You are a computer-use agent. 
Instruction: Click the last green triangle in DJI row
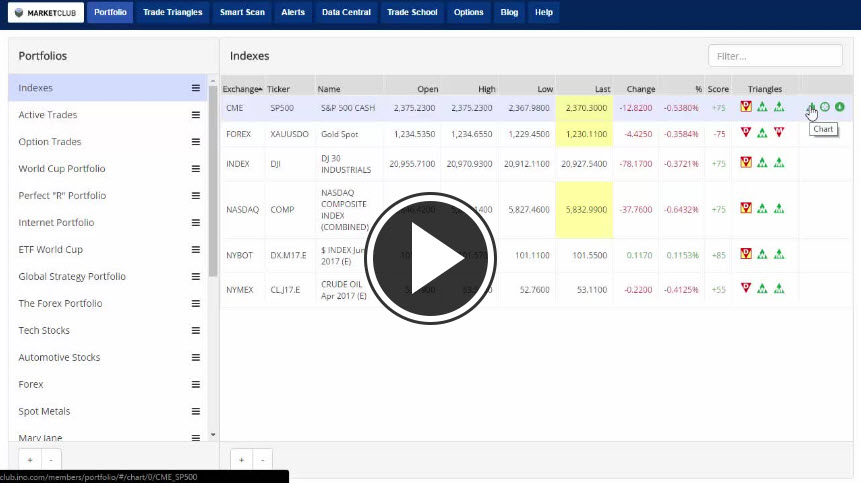[779, 162]
